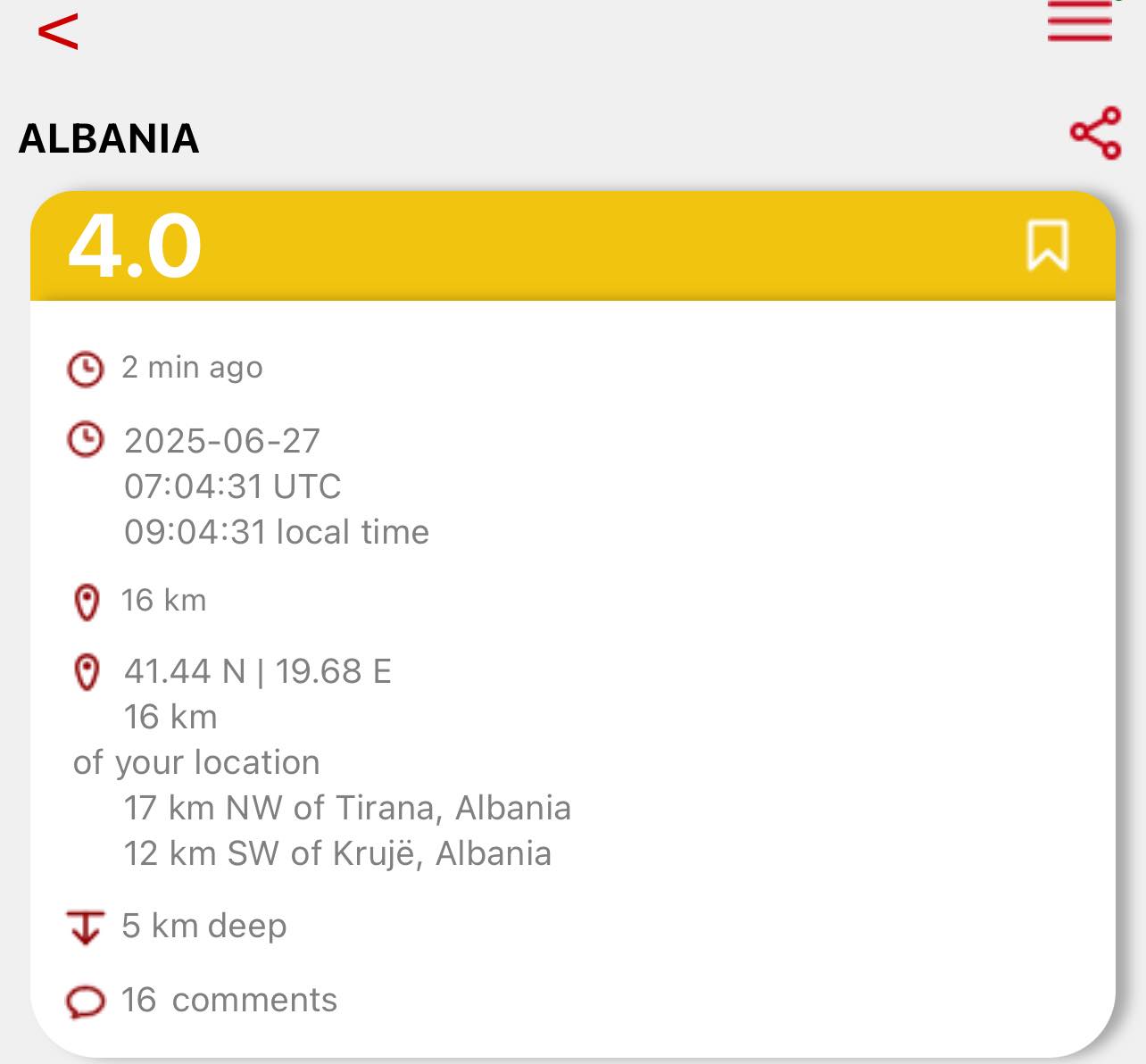1146x1064 pixels.
Task: Share this Albania earthquake event
Action: coord(1095,133)
